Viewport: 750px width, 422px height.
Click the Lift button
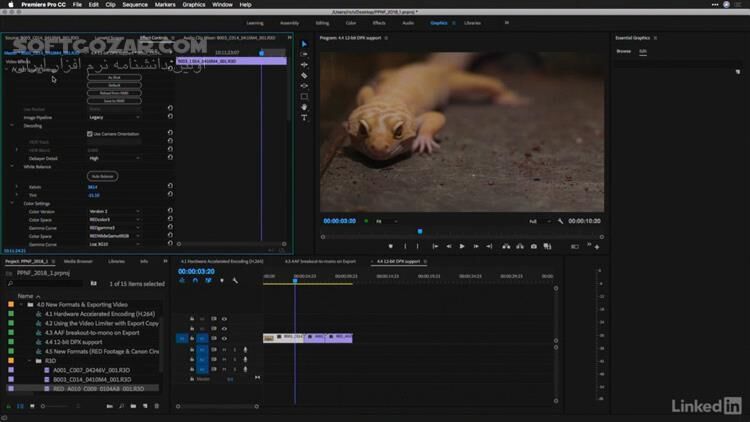click(506, 246)
